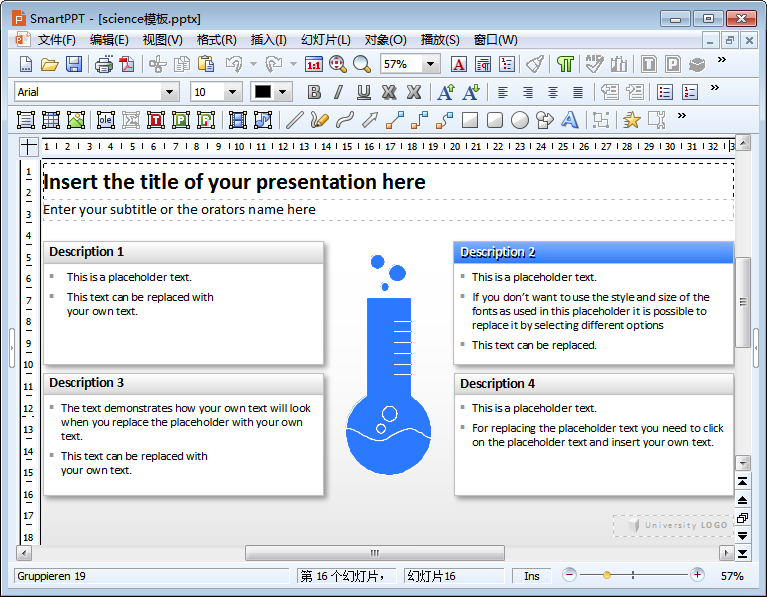Image resolution: width=767 pixels, height=597 pixels.
Task: Open AutoShapes gallery icon
Action: pos(544,120)
